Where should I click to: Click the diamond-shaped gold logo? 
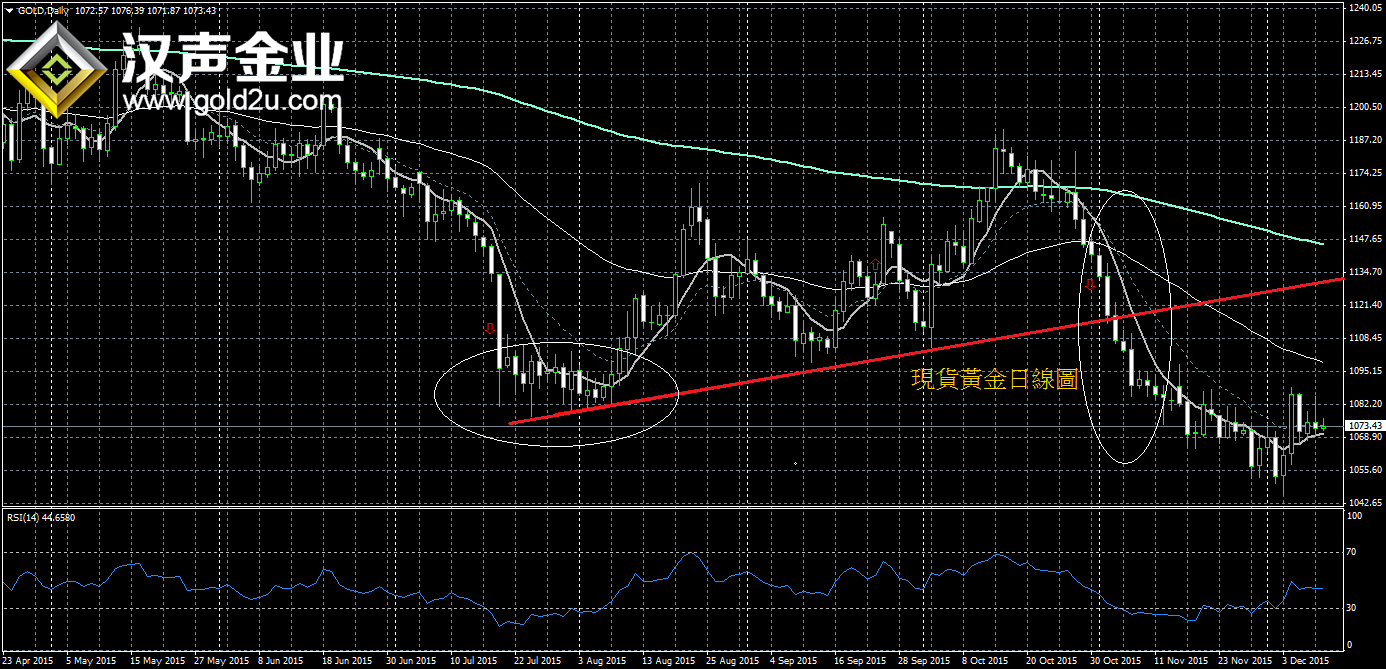click(56, 71)
